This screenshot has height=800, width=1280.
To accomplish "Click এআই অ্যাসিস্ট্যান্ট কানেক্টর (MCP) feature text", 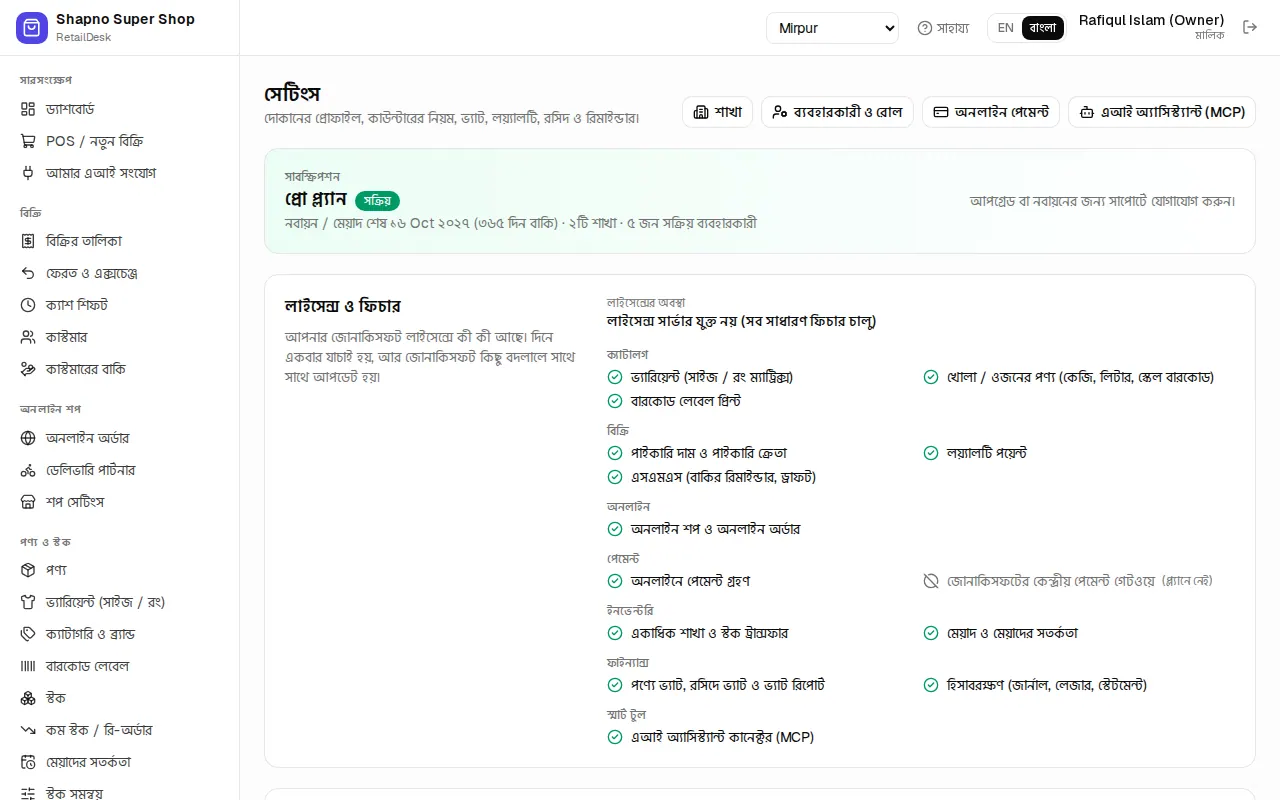I will coord(723,737).
